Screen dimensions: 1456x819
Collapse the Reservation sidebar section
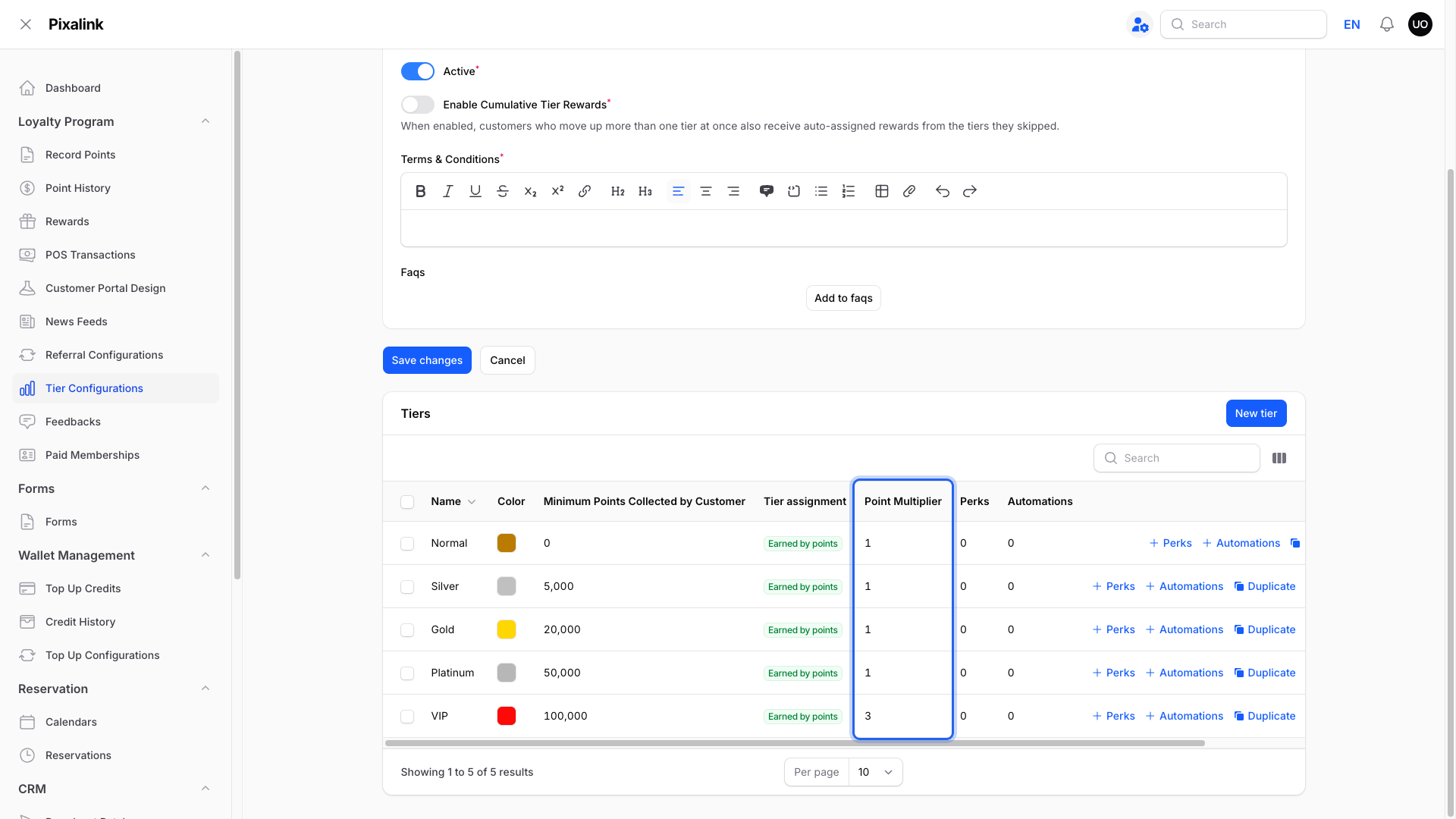pyautogui.click(x=206, y=689)
